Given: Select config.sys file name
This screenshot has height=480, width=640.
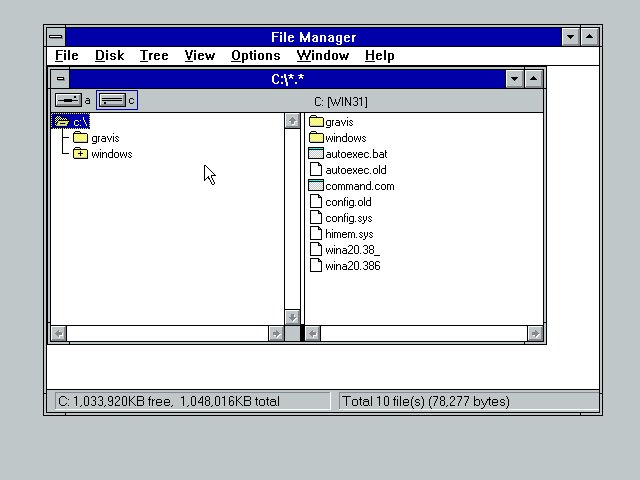Looking at the screenshot, I should [349, 218].
